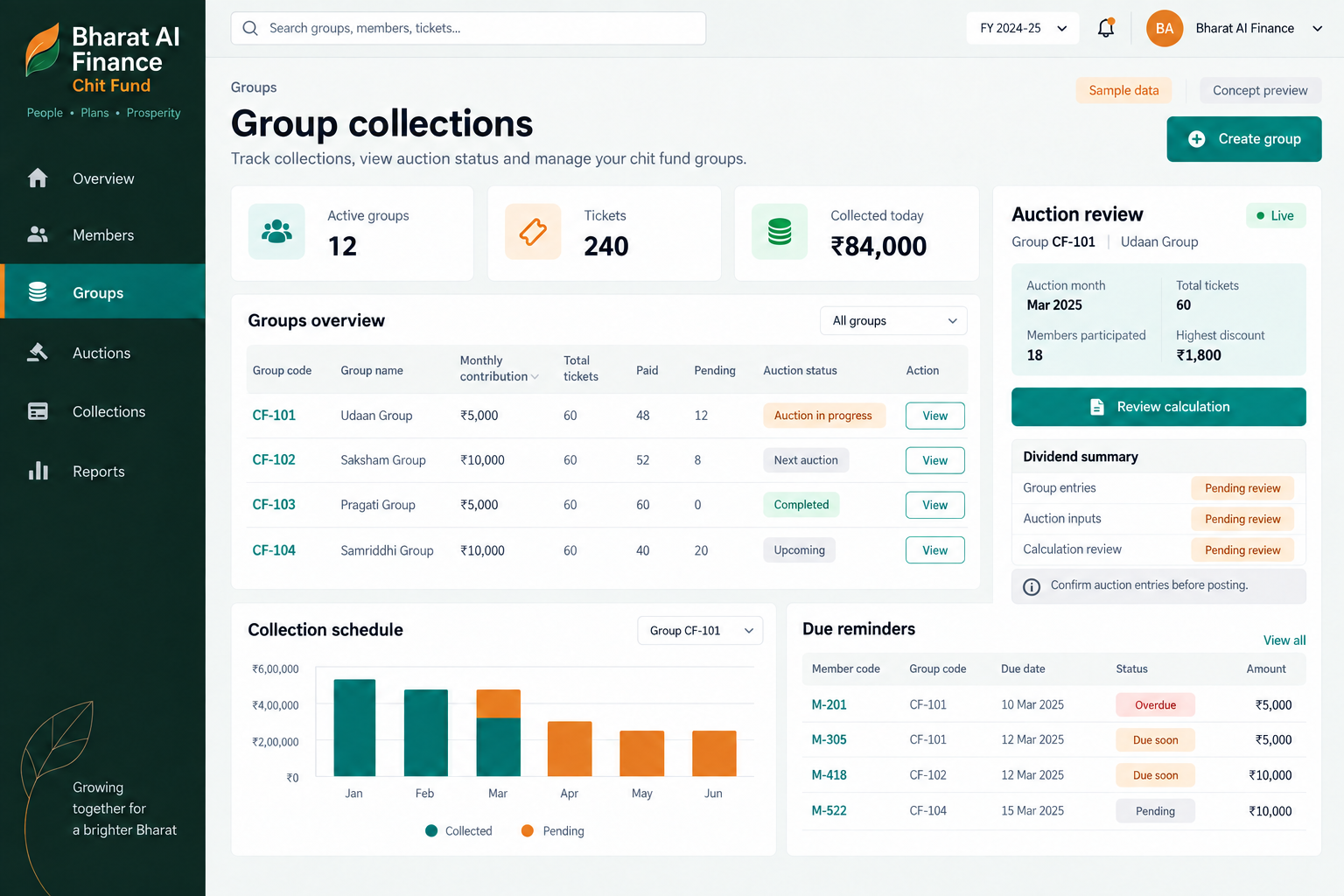Expand the All groups filter dropdown
This screenshot has height=896, width=1344.
(x=893, y=321)
